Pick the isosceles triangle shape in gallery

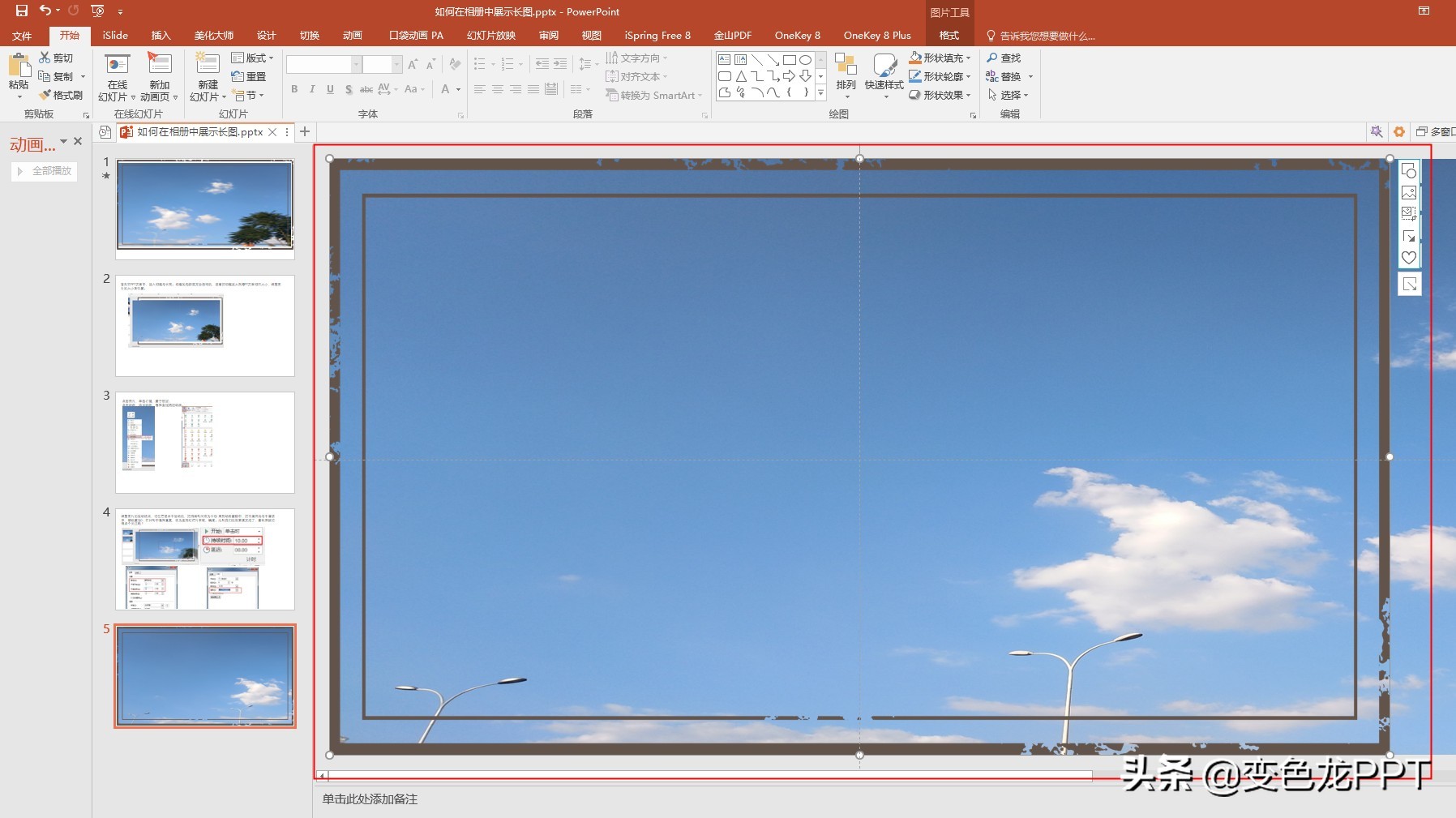(741, 76)
